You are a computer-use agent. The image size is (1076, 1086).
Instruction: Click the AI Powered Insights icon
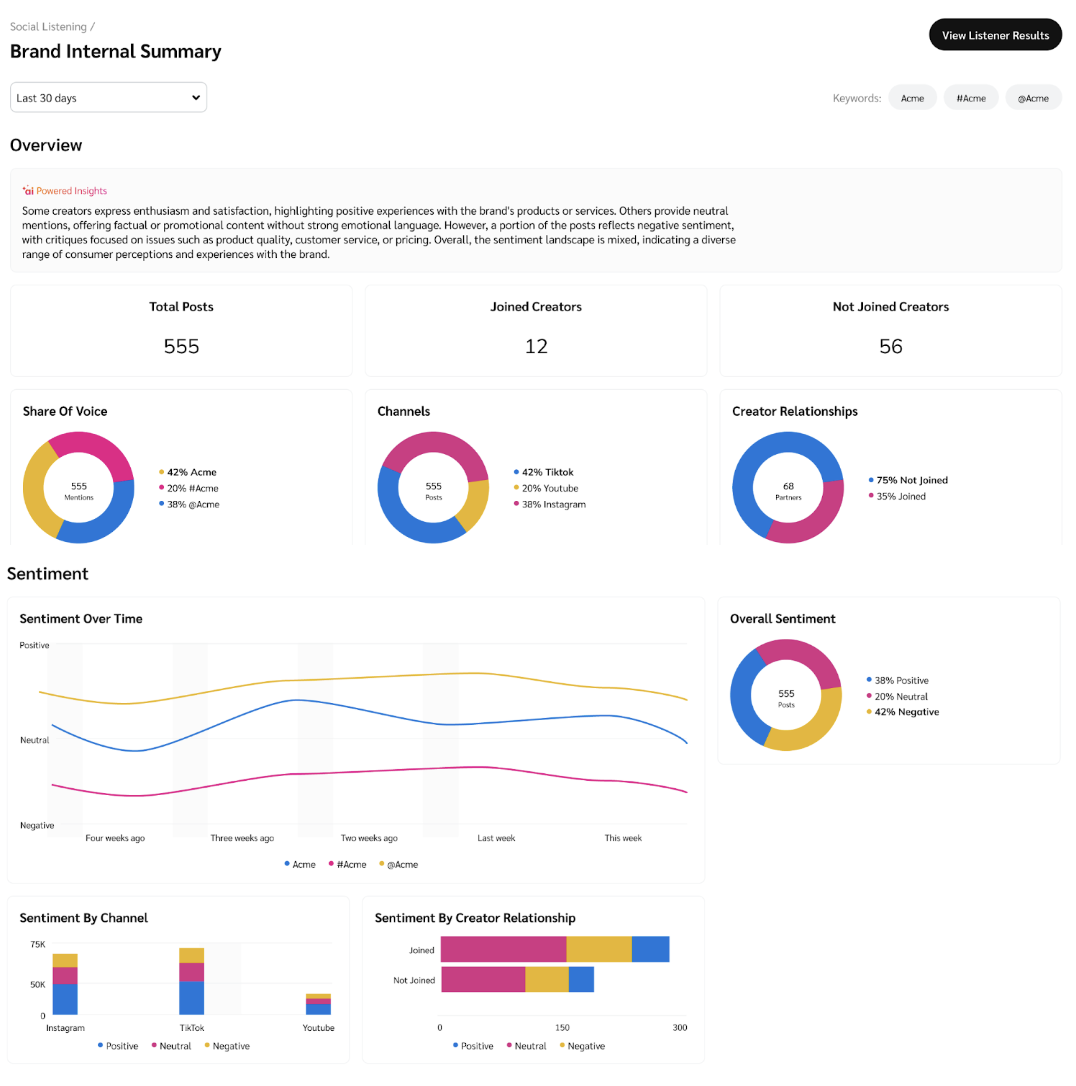28,190
